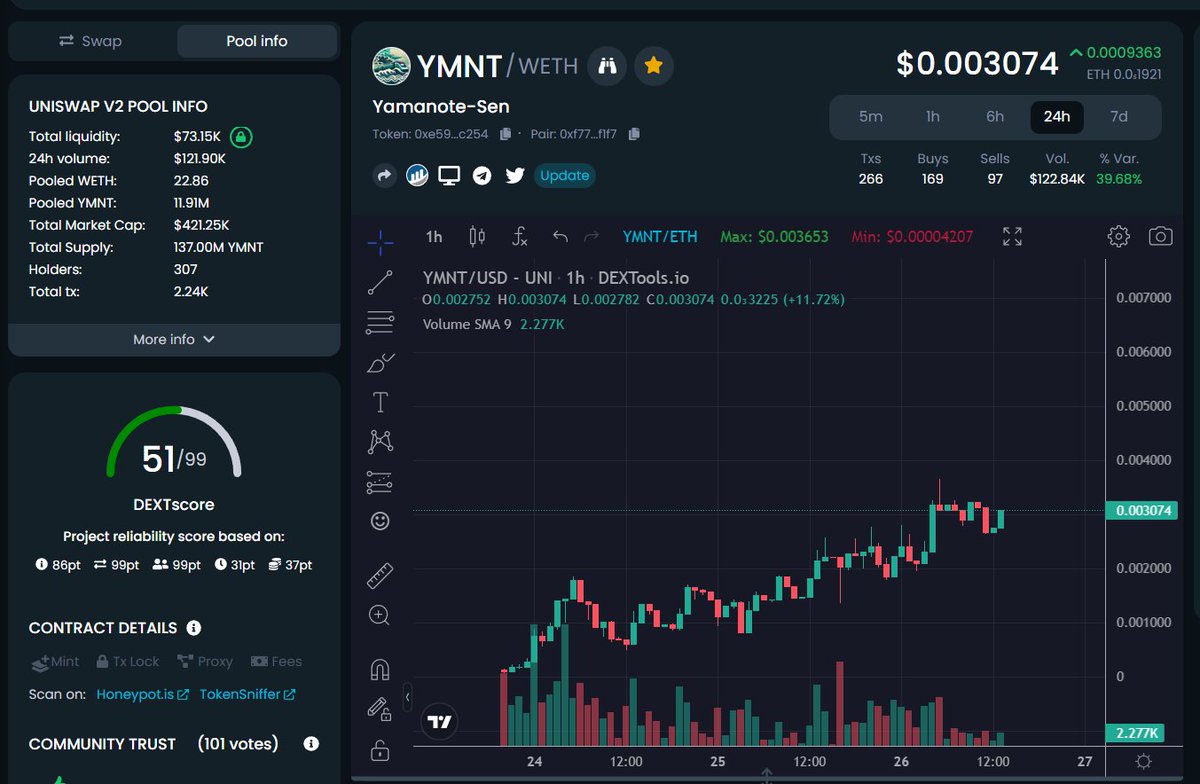Open the TradingView logo link
The image size is (1200, 784).
(x=440, y=721)
